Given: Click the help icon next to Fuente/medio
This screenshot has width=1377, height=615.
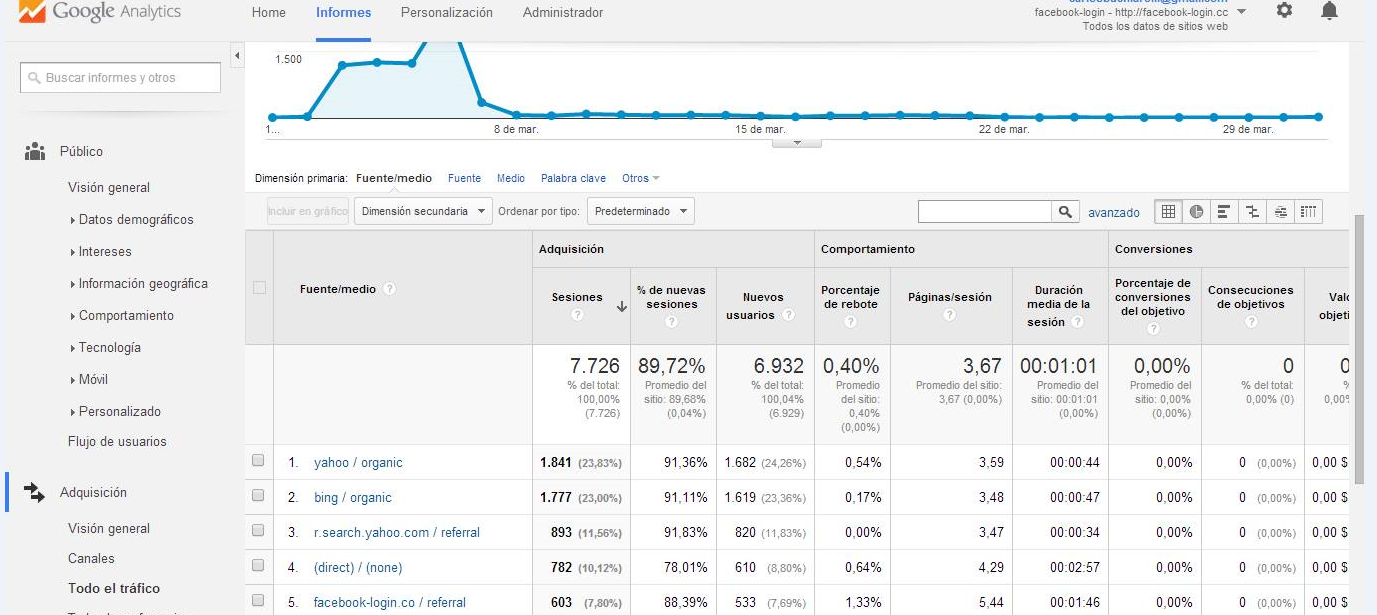Looking at the screenshot, I should click(389, 289).
